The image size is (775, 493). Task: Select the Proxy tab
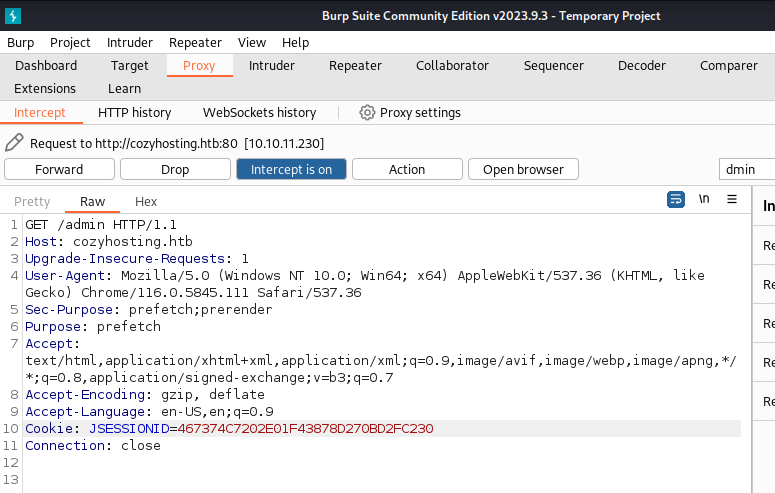(x=199, y=66)
